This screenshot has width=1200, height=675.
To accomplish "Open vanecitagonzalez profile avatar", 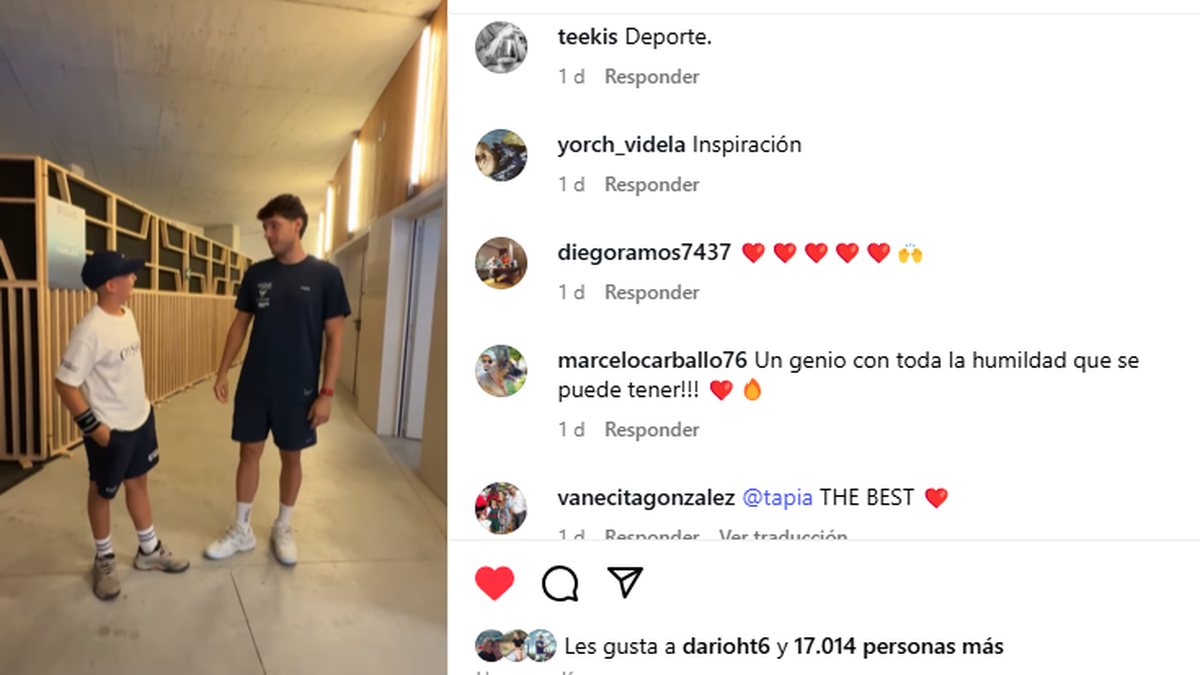I will [501, 507].
